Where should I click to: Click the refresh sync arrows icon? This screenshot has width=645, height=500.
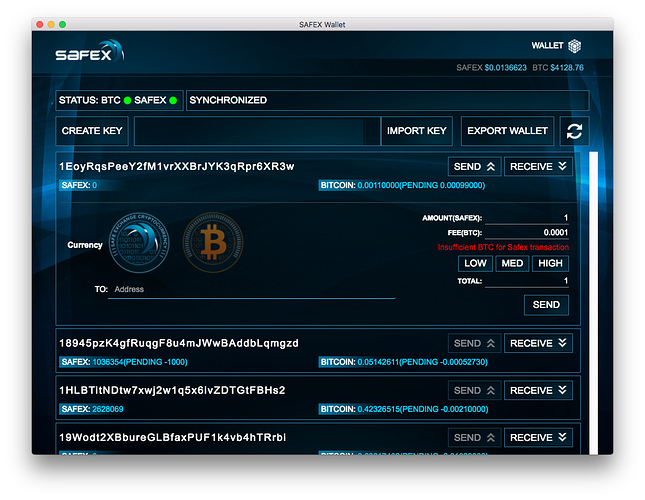pos(574,131)
